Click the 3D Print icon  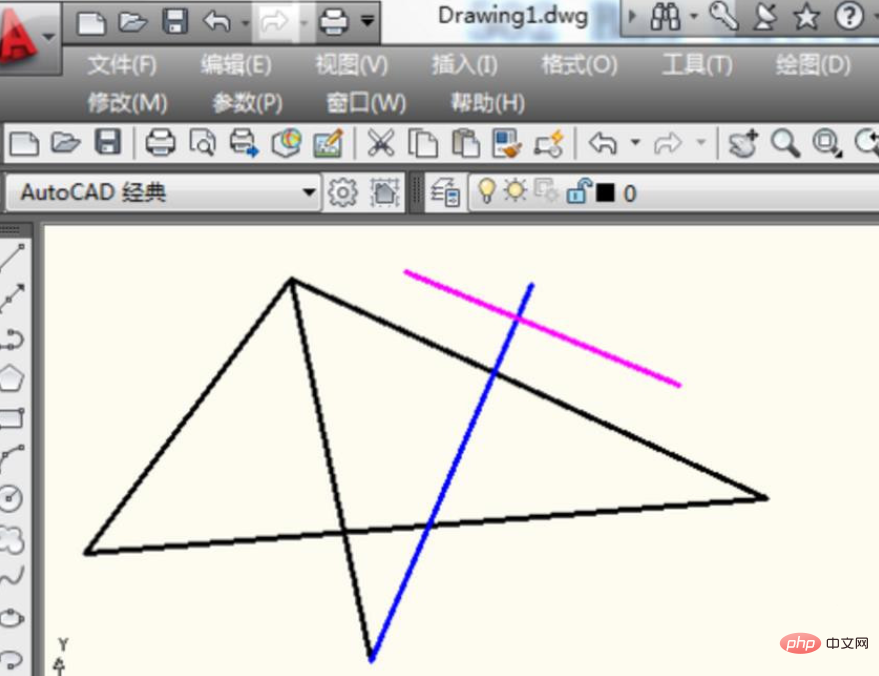pos(287,143)
